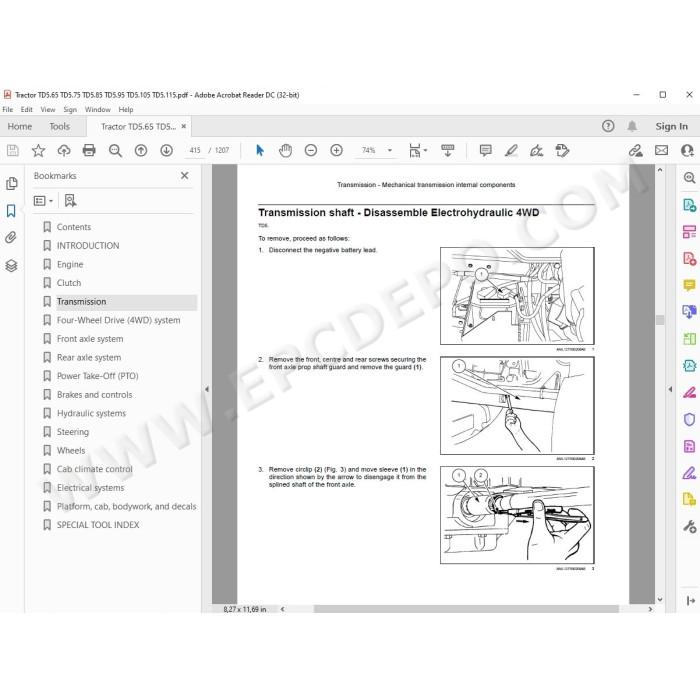Viewport: 700px width, 700px height.
Task: Open the Window menu
Action: [97, 109]
